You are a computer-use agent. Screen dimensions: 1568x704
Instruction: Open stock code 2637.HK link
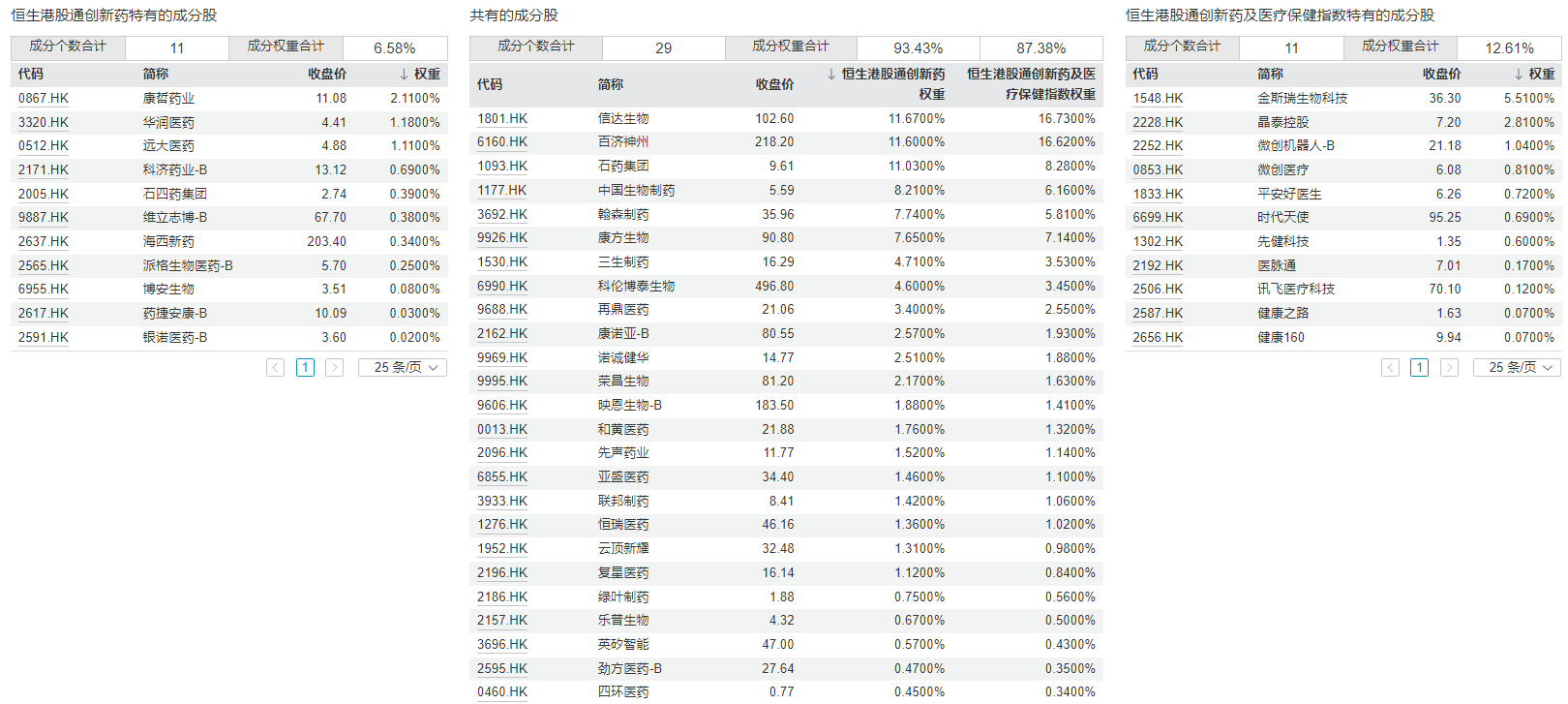tap(44, 242)
